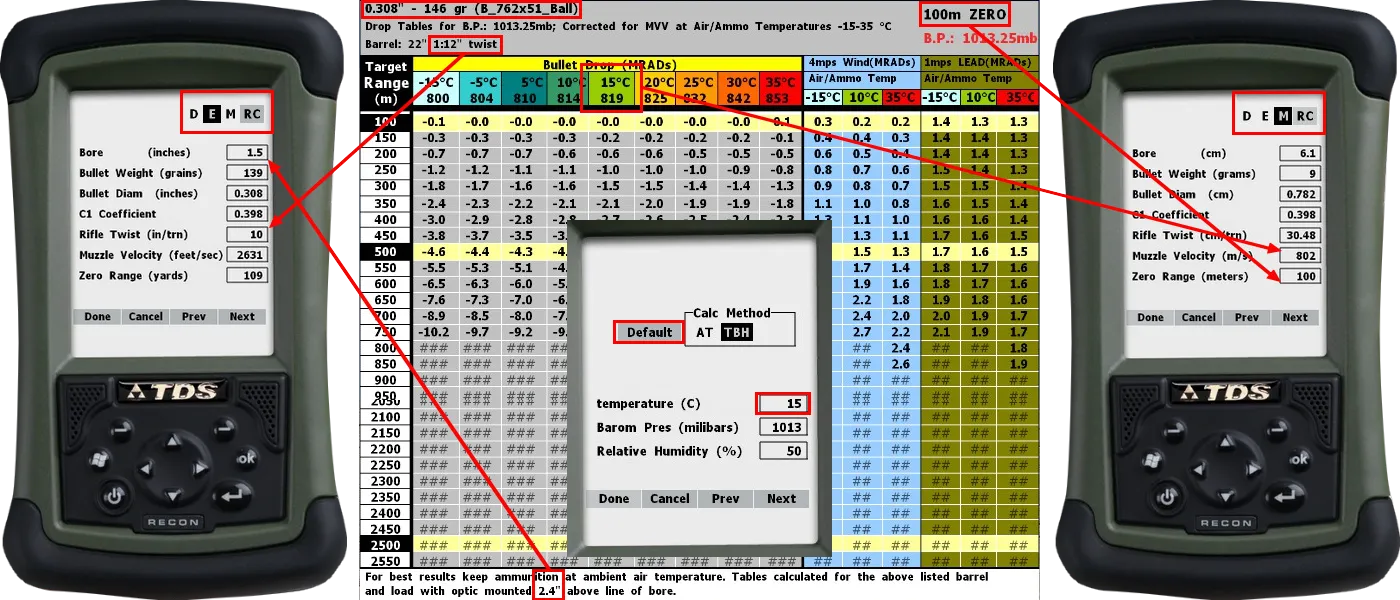Viewport: 1400px width, 600px height.
Task: Click the 2500 target range row label
Action: (385, 545)
